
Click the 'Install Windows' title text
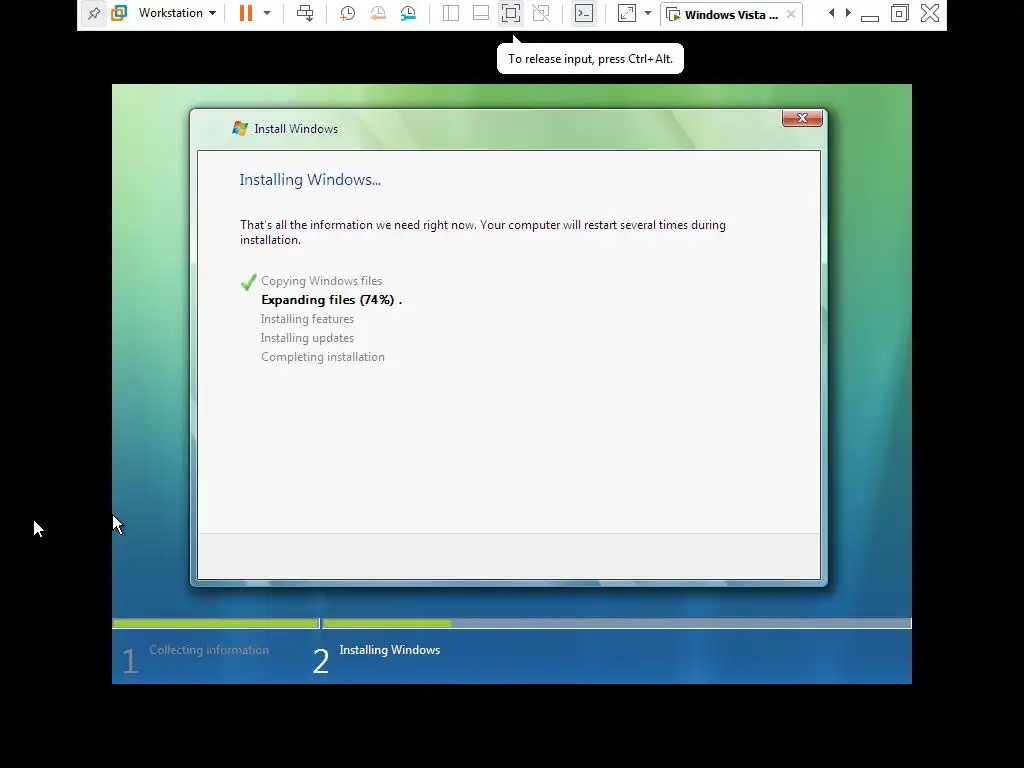[x=296, y=129]
